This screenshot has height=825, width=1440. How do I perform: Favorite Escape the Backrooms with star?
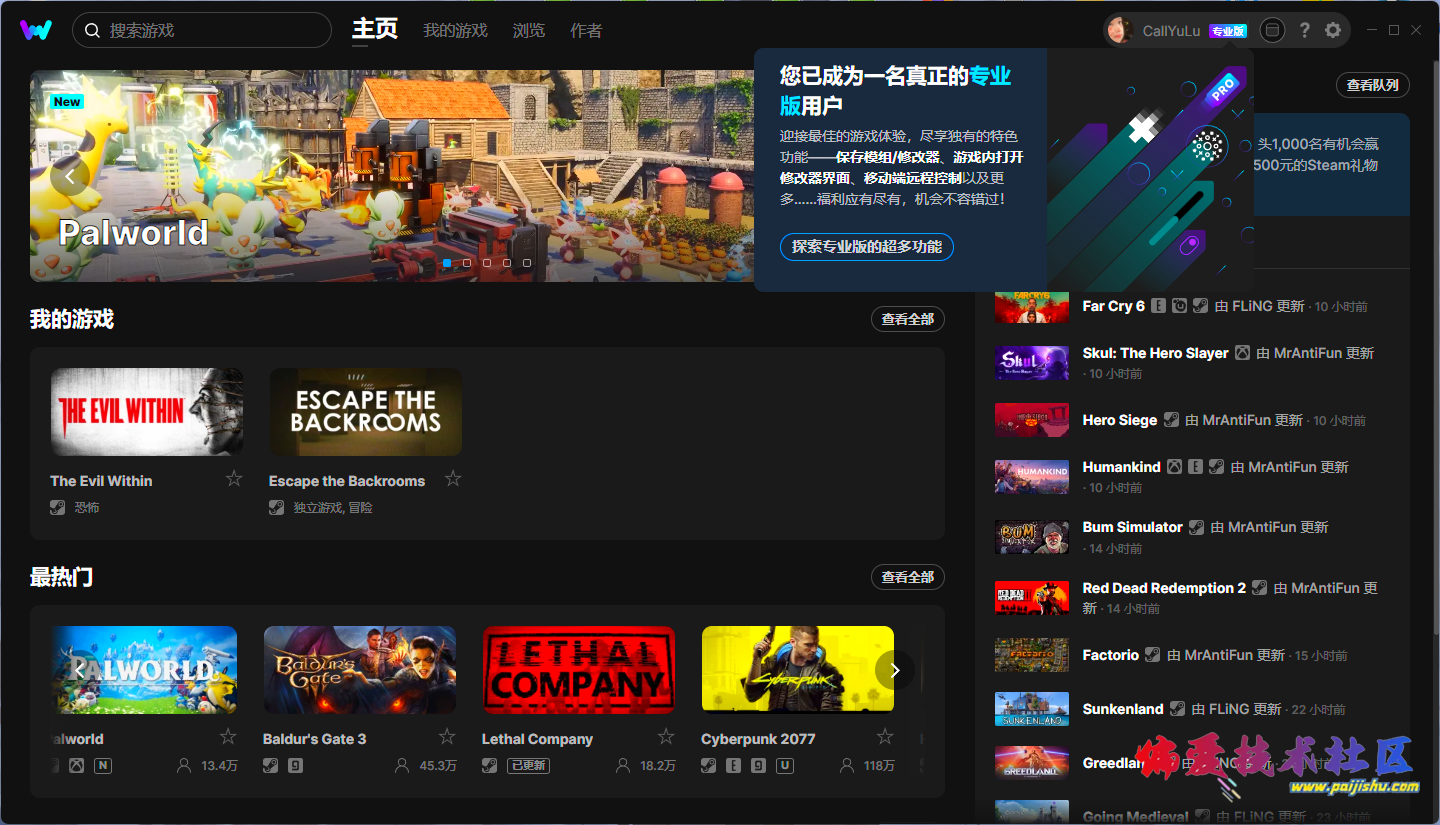point(453,479)
